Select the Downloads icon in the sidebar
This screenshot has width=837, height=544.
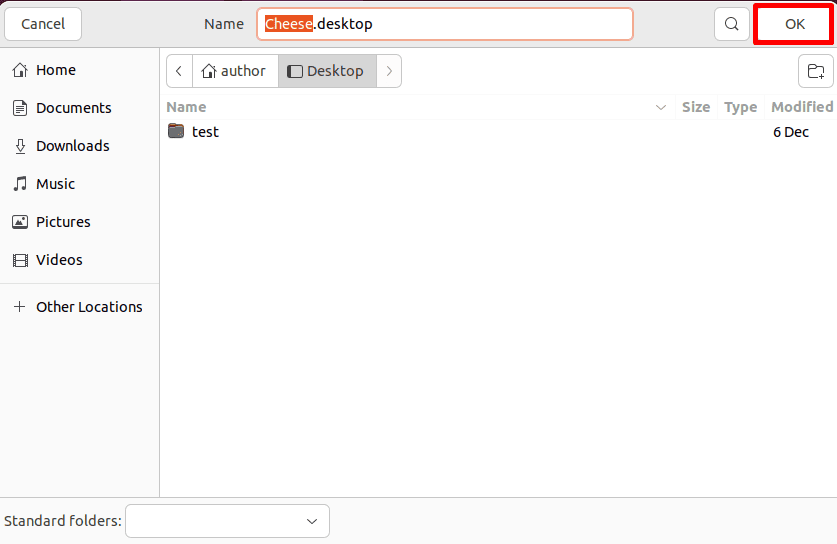20,146
